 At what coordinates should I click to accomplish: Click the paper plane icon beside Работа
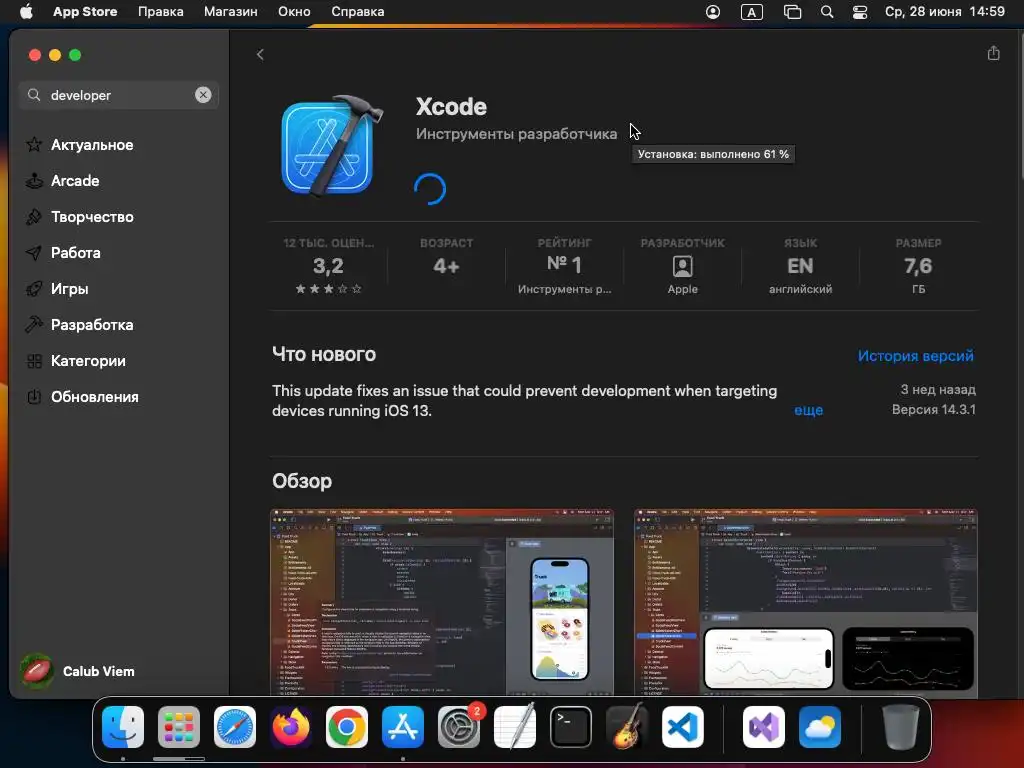(x=34, y=253)
